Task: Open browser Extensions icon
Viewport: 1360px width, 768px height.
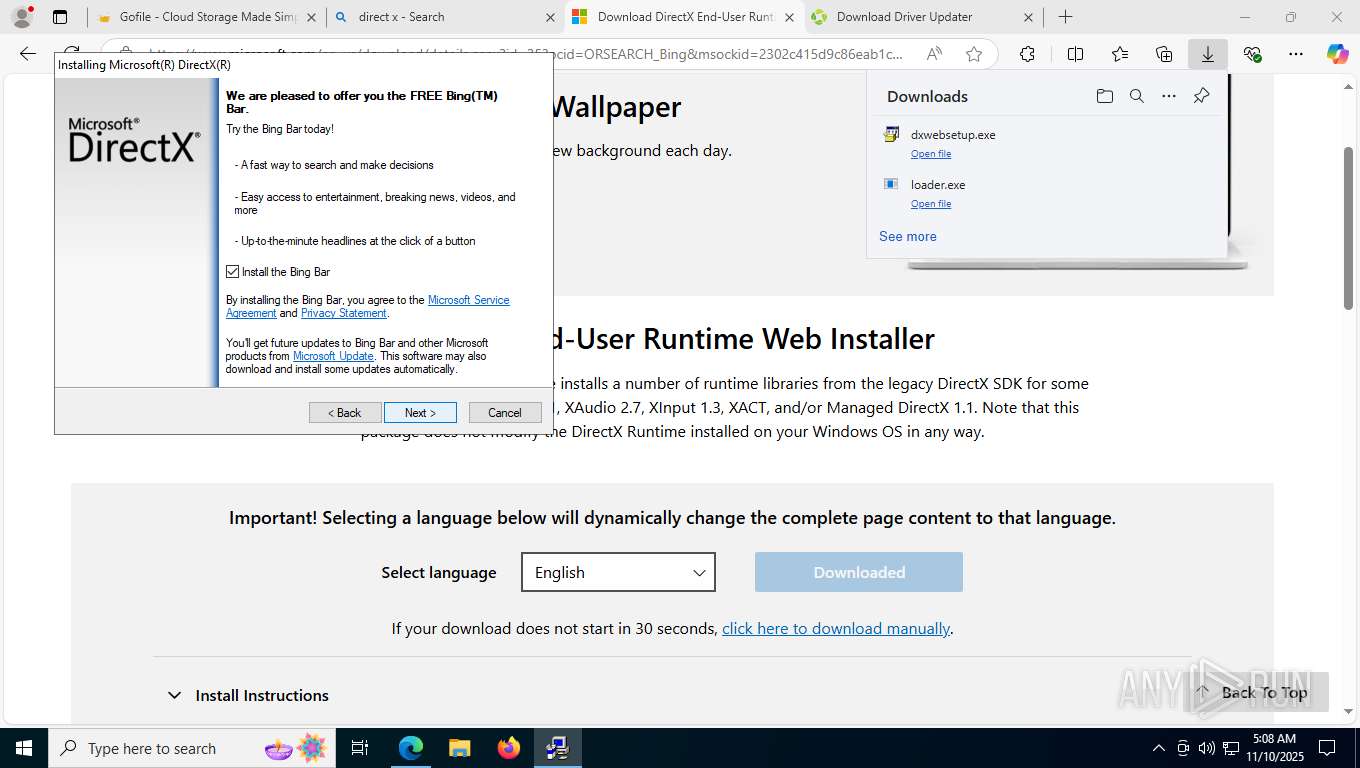Action: 1027,55
